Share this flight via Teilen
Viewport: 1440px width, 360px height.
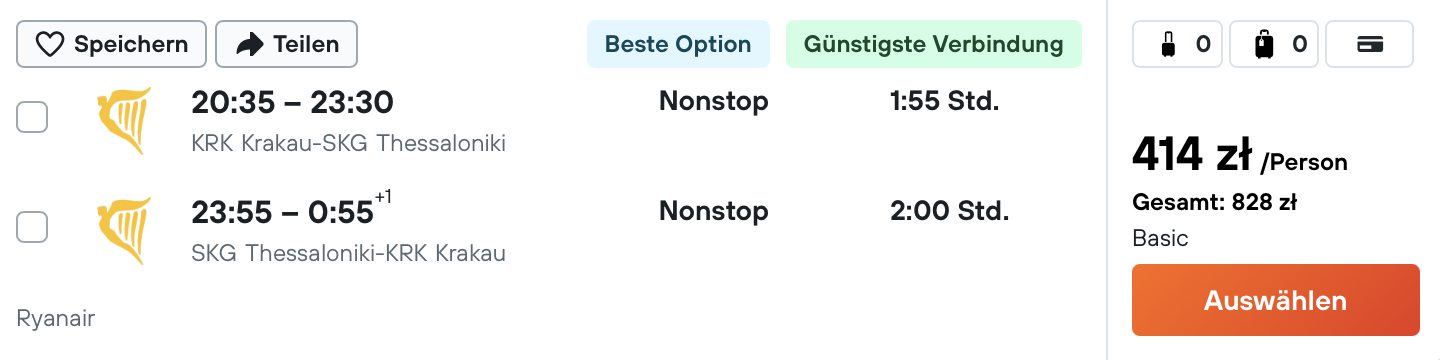(286, 44)
